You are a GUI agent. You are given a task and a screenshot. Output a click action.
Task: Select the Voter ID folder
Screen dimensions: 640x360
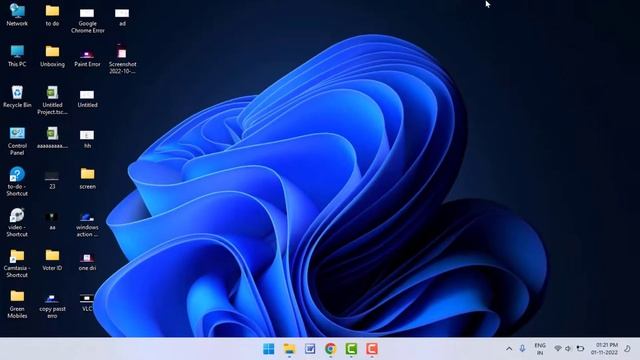point(52,260)
